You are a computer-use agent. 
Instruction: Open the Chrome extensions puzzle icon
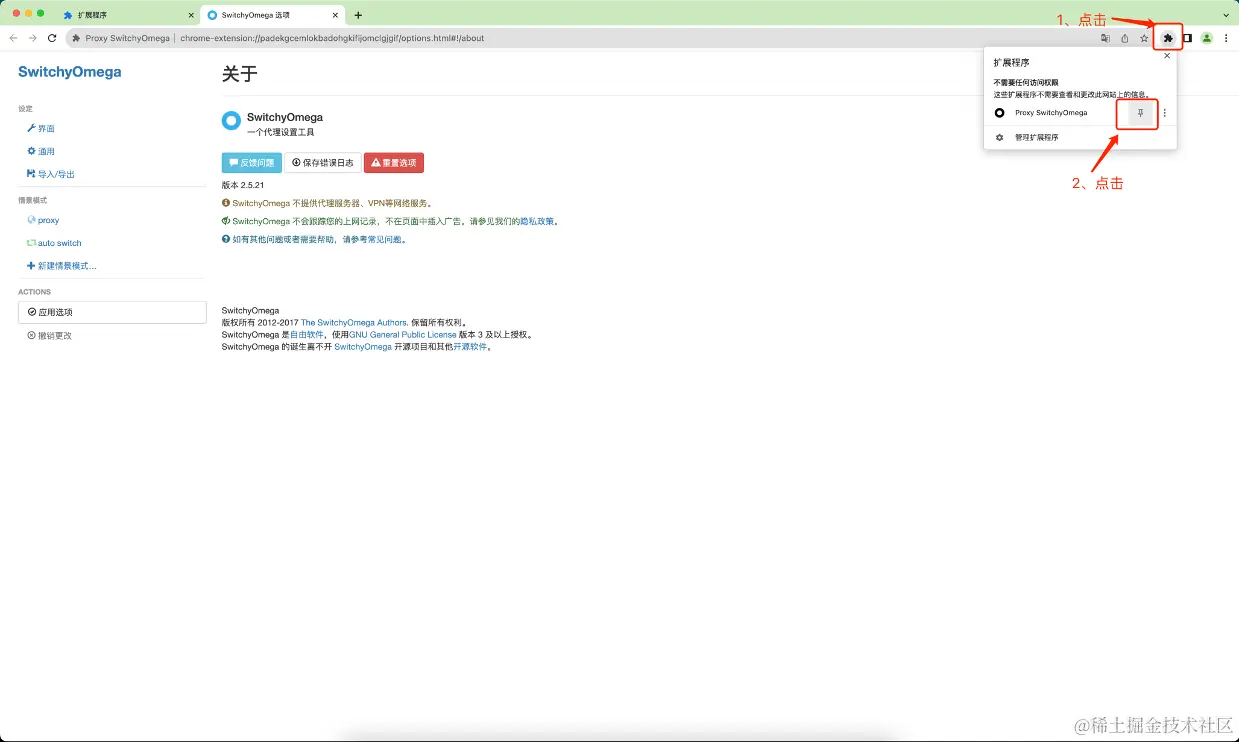click(1167, 38)
